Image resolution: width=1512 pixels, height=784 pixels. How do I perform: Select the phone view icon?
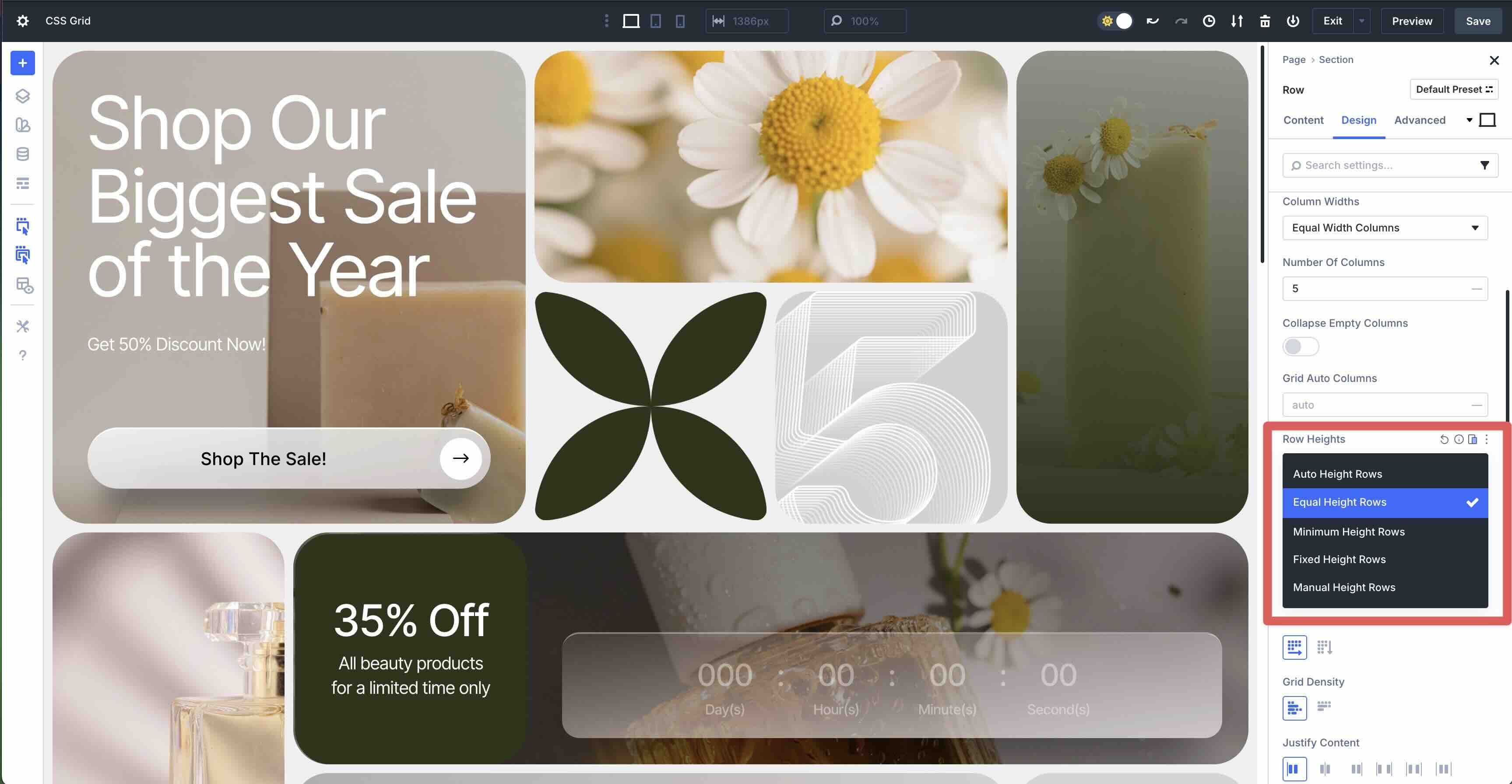pyautogui.click(x=680, y=21)
